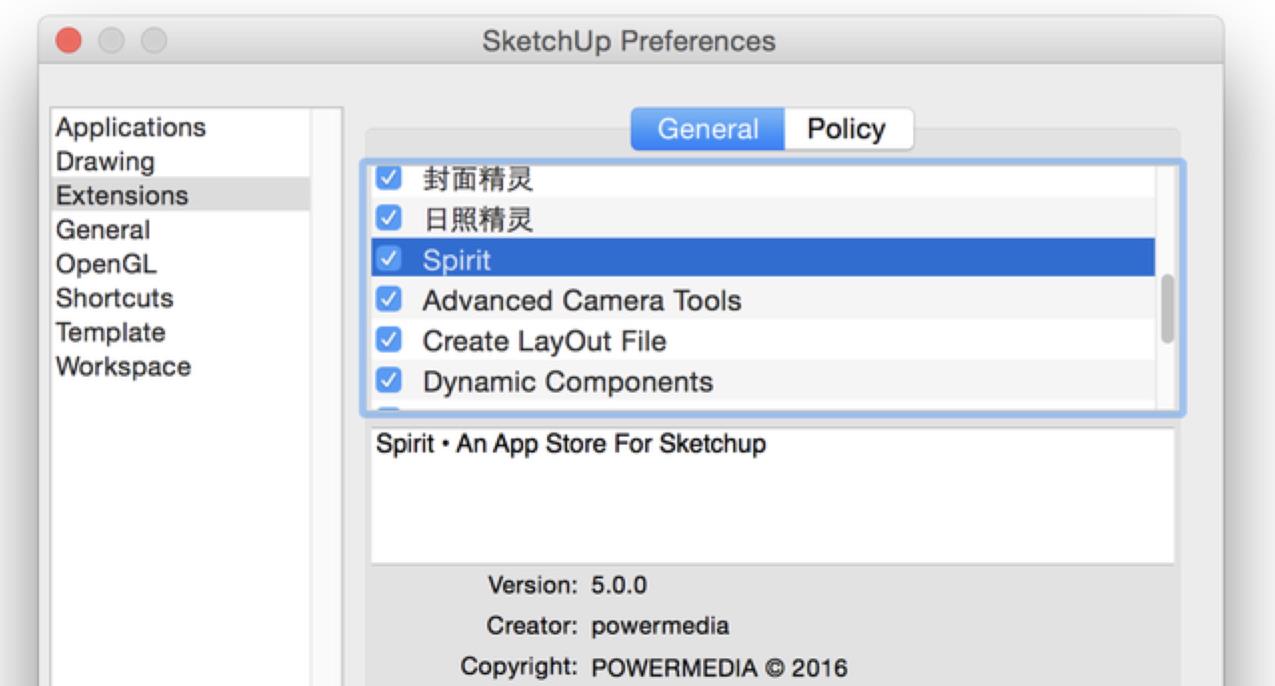Toggle the 封面精灵 extension checkbox
This screenshot has width=1275, height=686.
pos(390,180)
